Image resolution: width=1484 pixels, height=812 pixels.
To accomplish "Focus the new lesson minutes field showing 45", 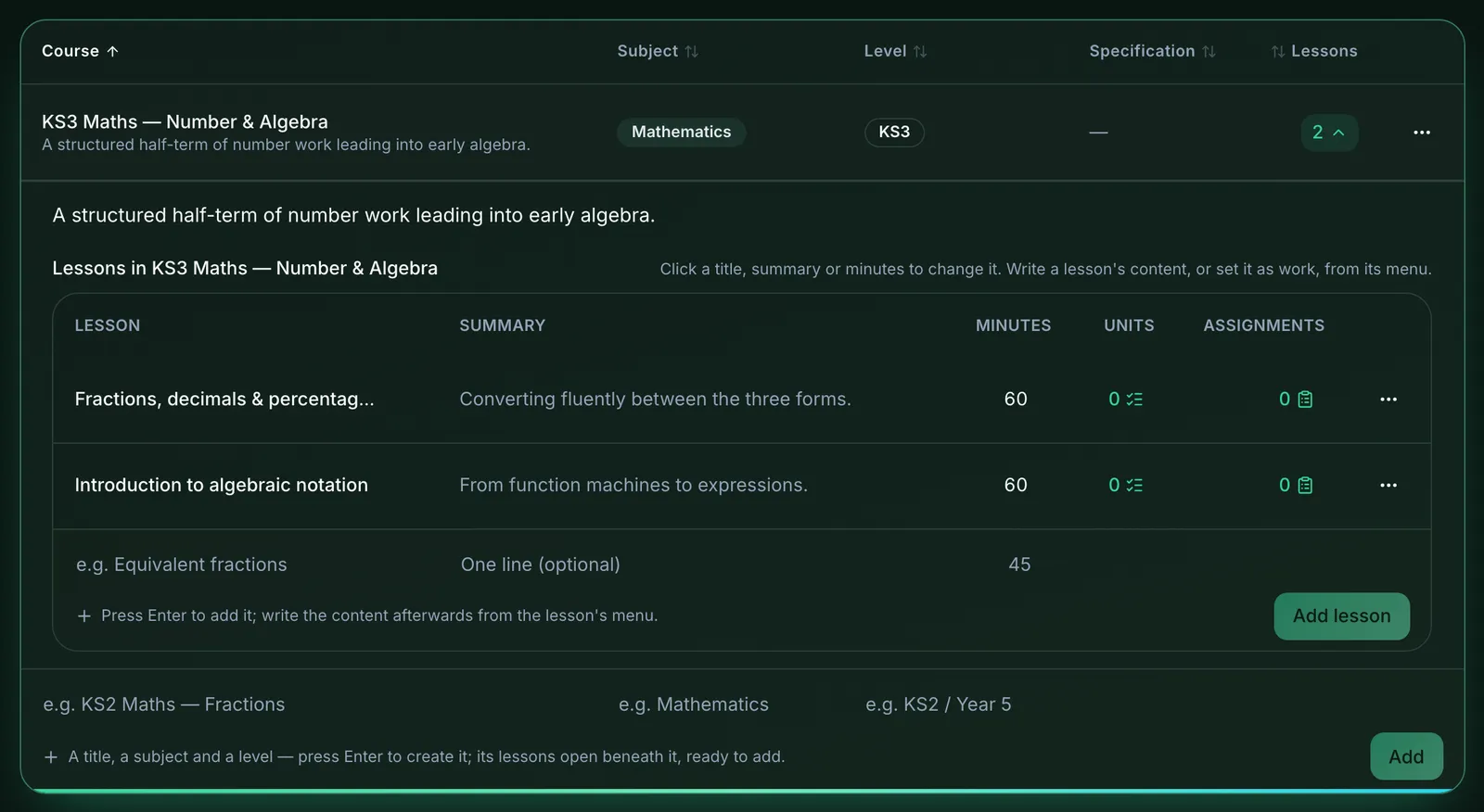I will [1019, 565].
